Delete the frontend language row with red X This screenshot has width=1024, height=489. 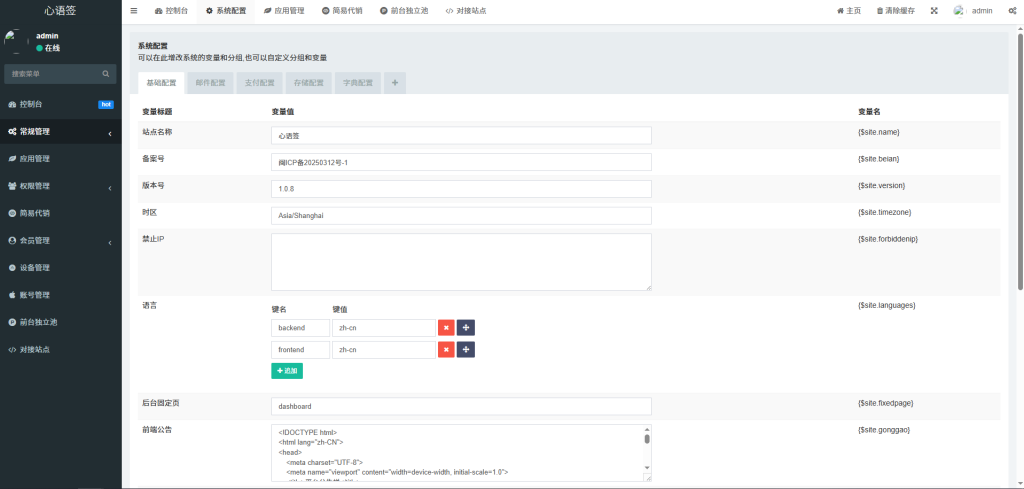tap(446, 349)
